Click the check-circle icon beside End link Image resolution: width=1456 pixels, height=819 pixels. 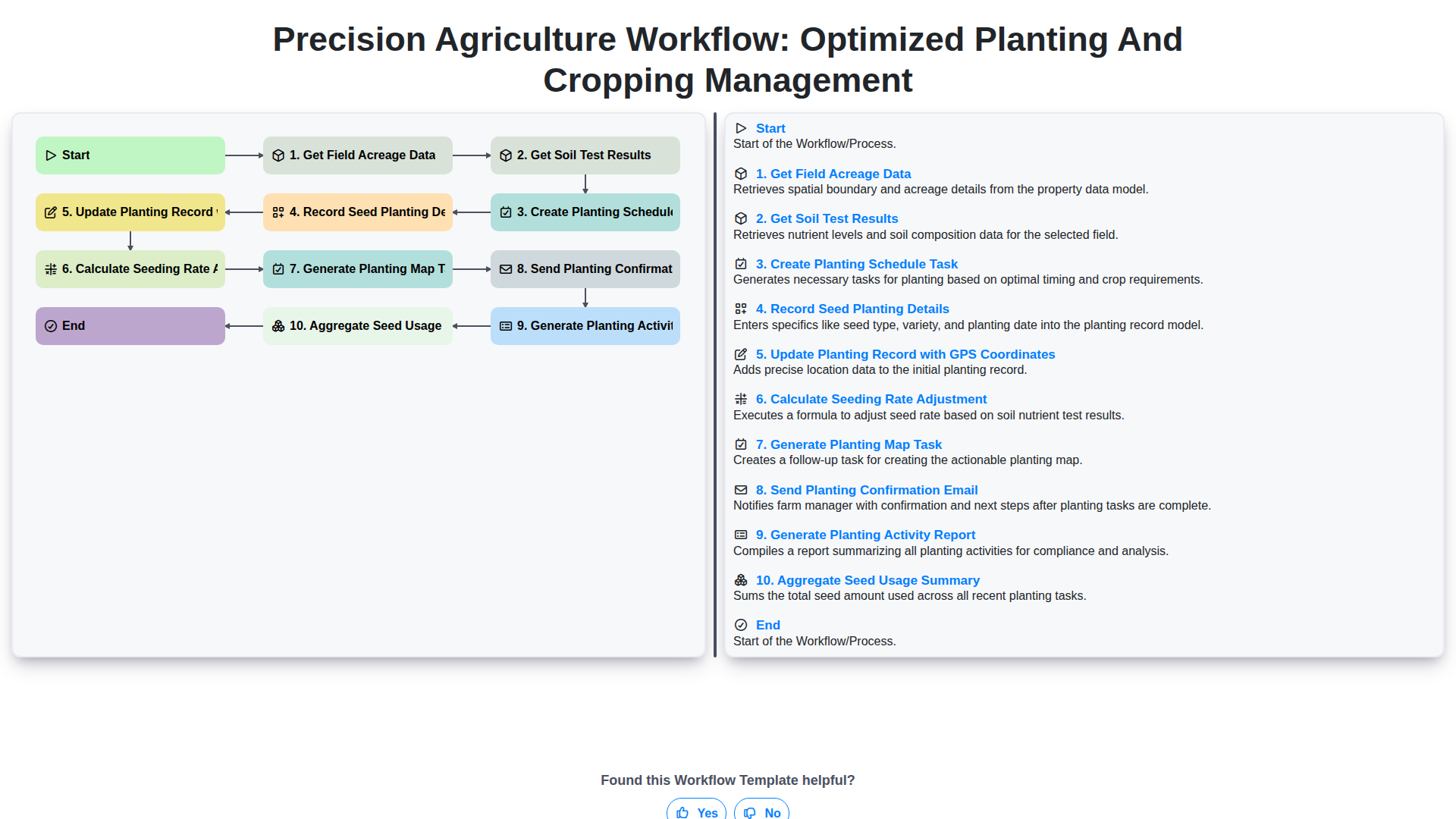pyautogui.click(x=741, y=626)
